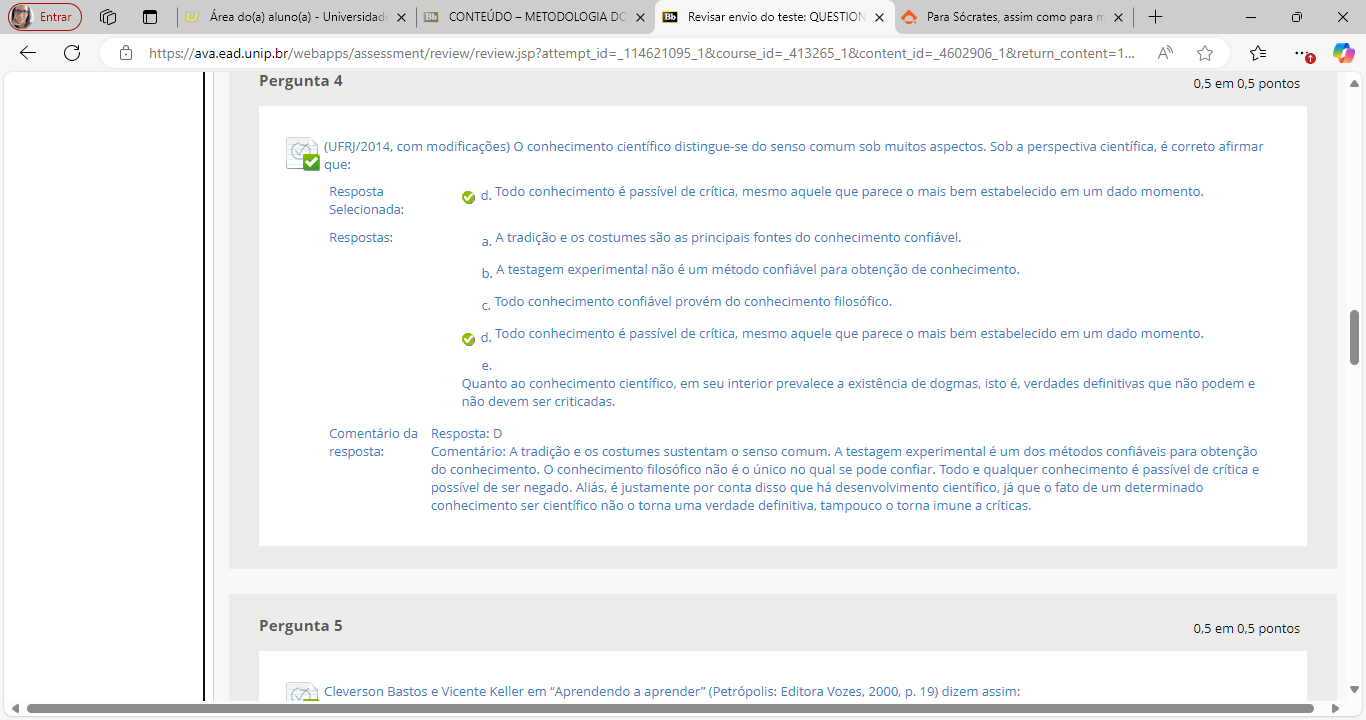Click green check beside selected answer d
Image resolution: width=1366 pixels, height=720 pixels.
pos(468,197)
